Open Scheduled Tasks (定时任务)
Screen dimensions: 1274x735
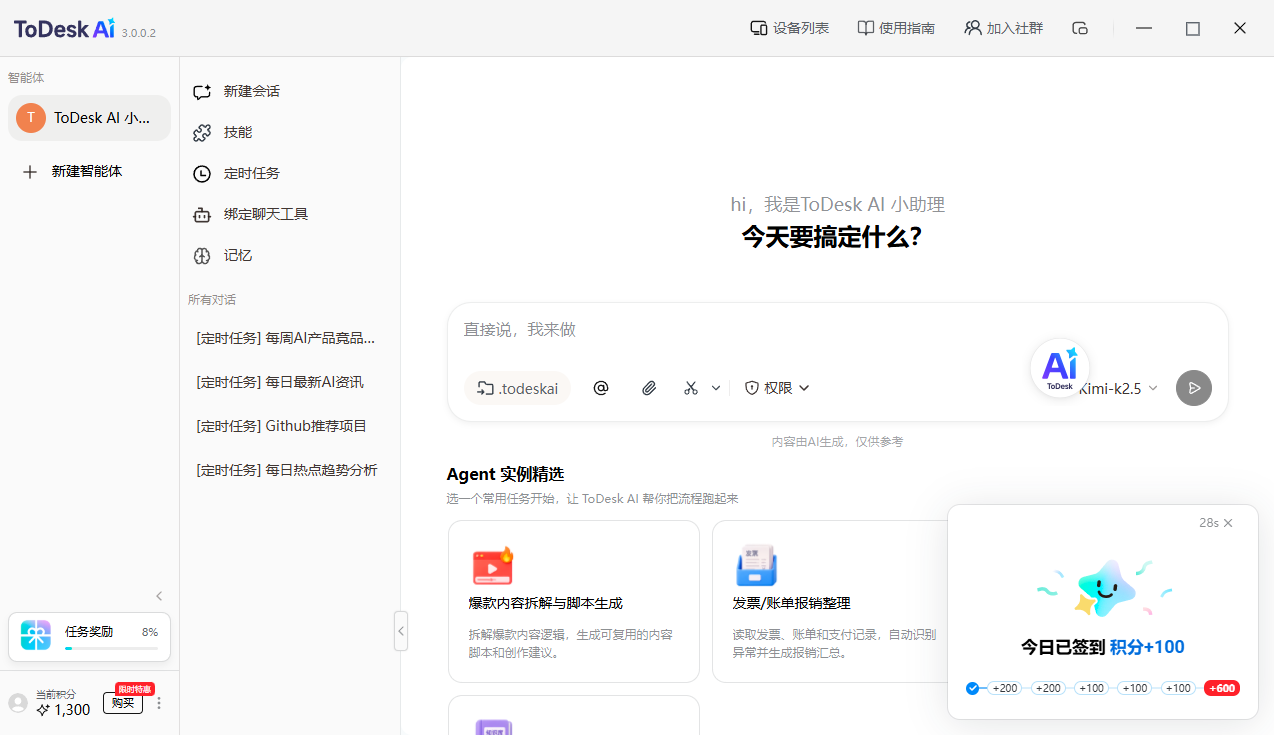[290, 173]
